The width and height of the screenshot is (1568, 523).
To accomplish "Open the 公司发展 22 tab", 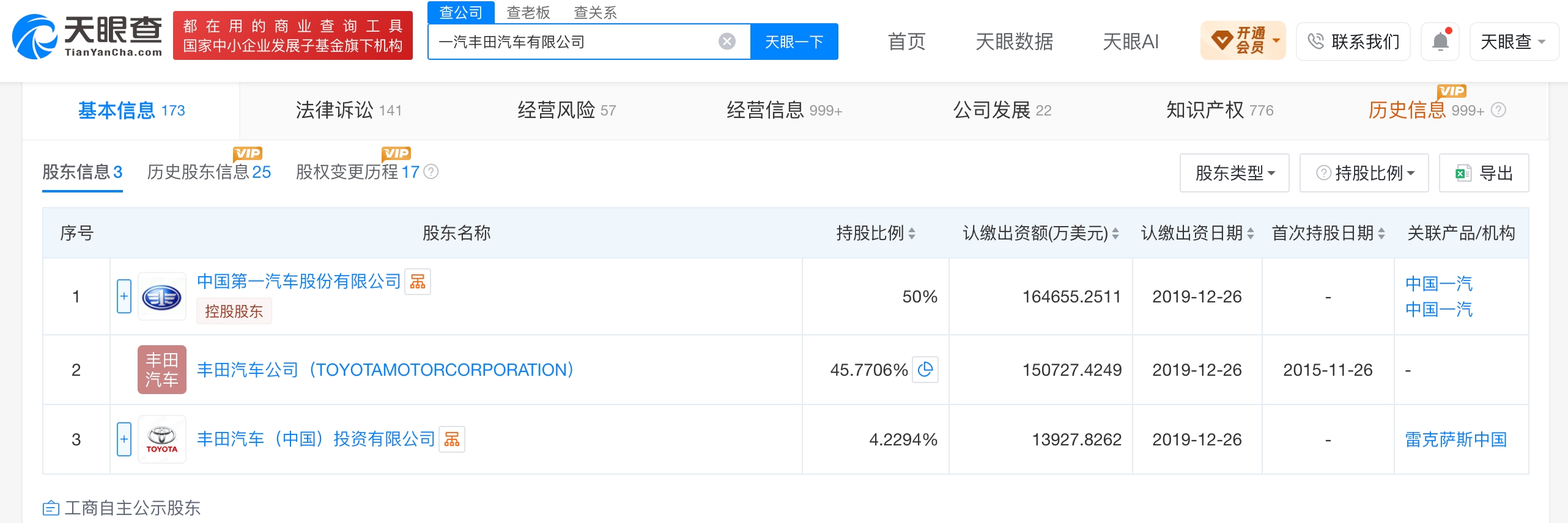I will pos(1002,111).
